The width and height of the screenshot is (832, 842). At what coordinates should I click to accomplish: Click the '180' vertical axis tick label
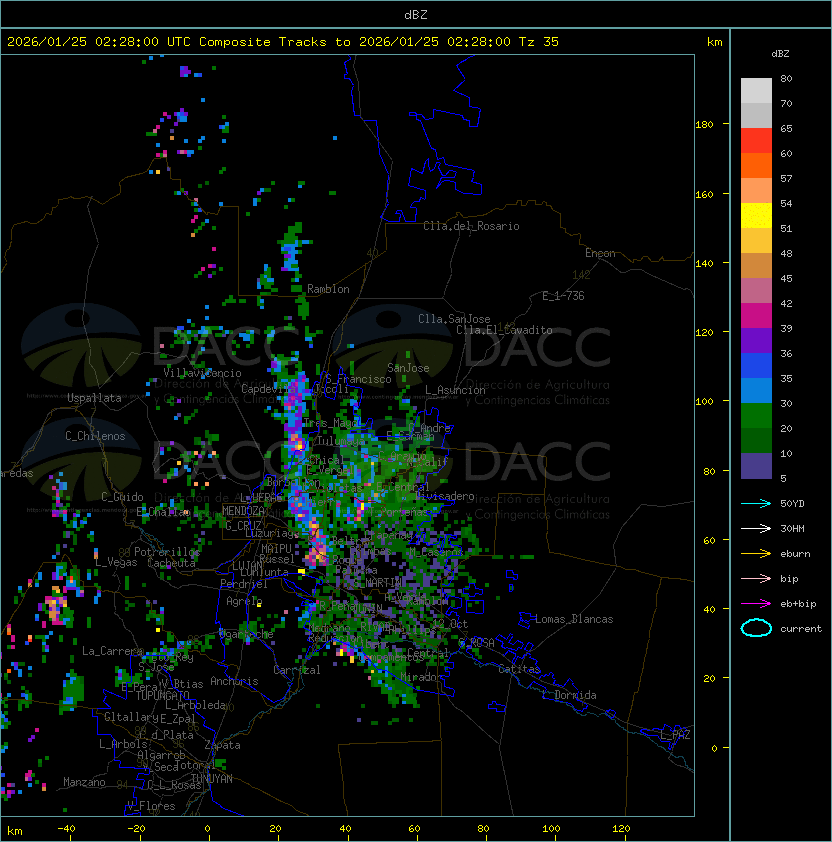(704, 125)
